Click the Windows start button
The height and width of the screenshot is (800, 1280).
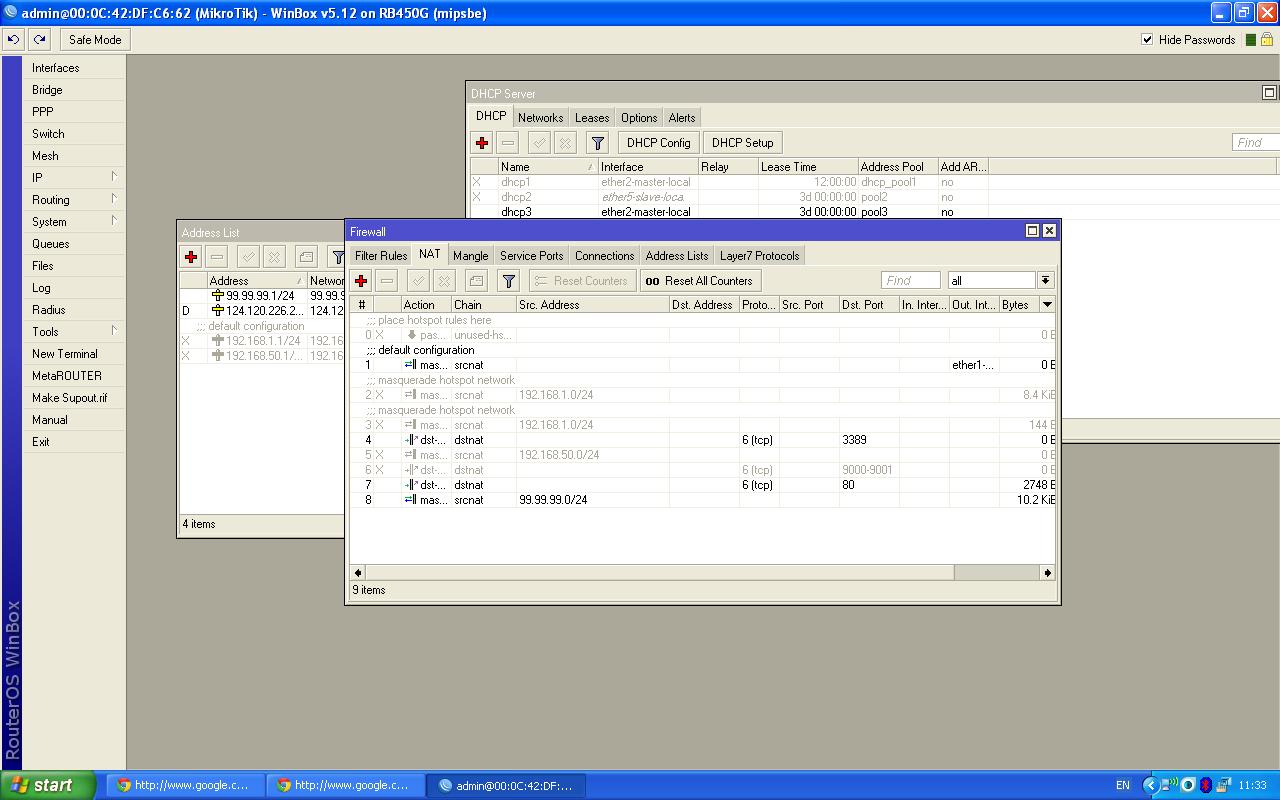point(47,785)
